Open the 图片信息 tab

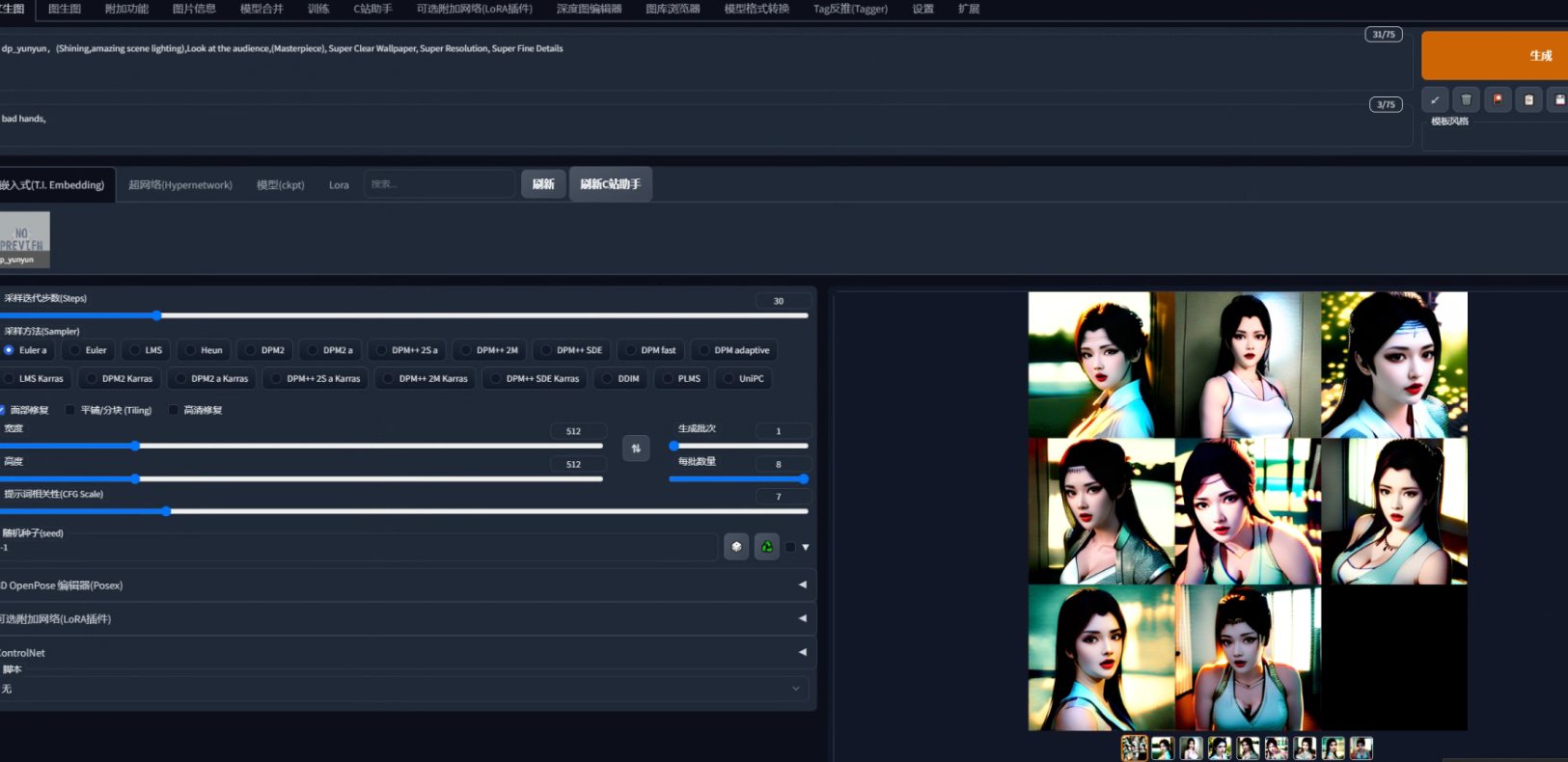coord(194,9)
